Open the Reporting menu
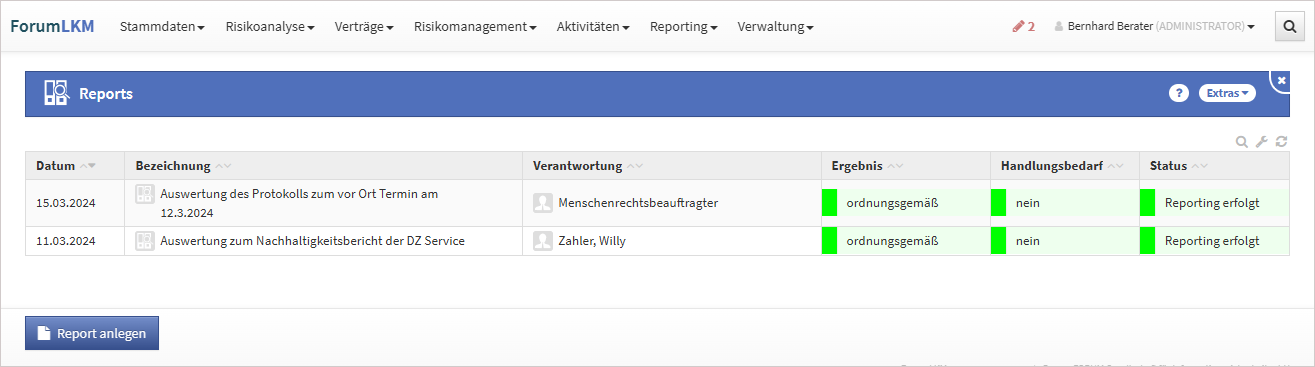The image size is (1315, 367). point(683,26)
